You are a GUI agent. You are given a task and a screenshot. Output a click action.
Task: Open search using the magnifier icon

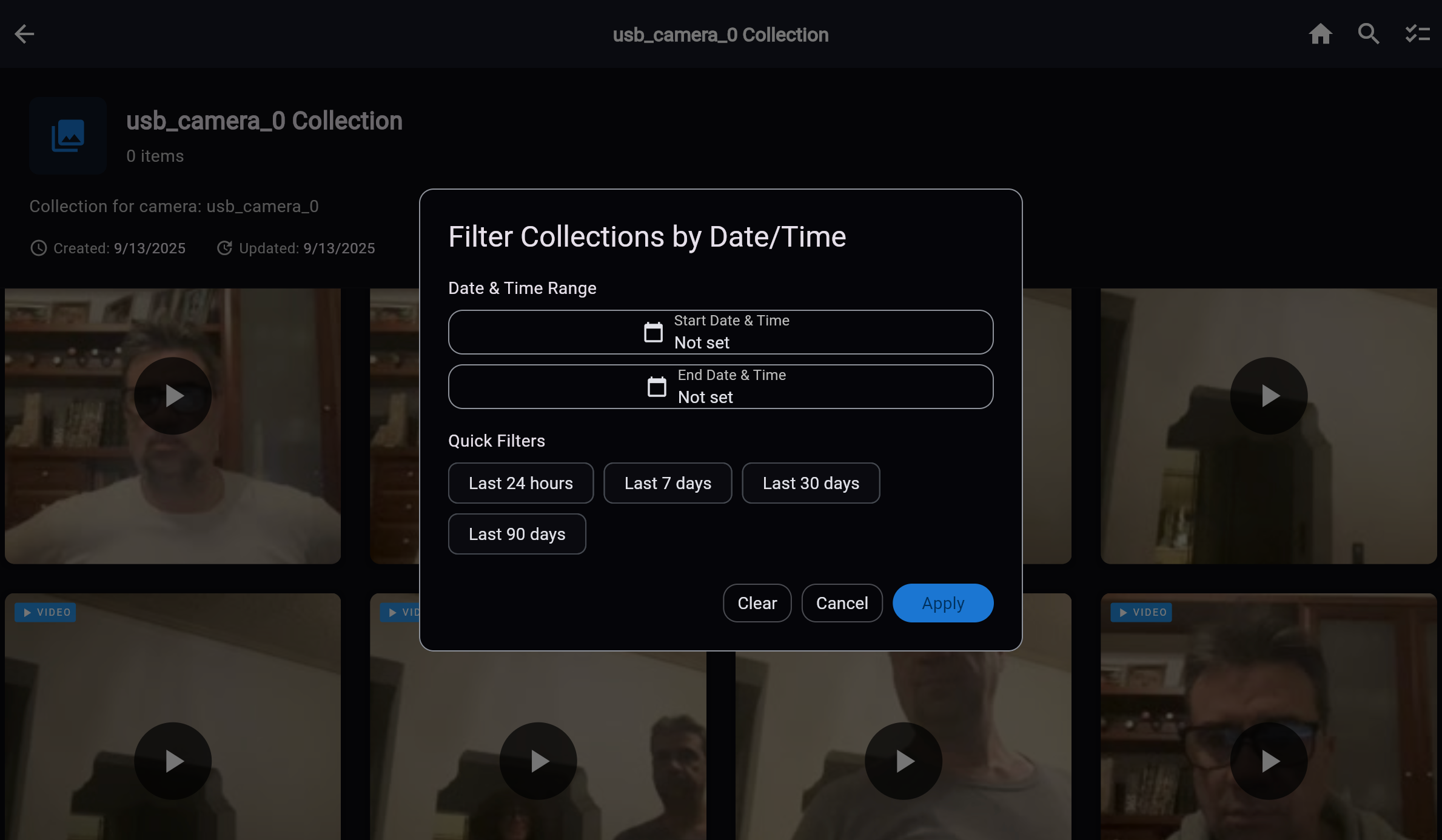(x=1369, y=34)
